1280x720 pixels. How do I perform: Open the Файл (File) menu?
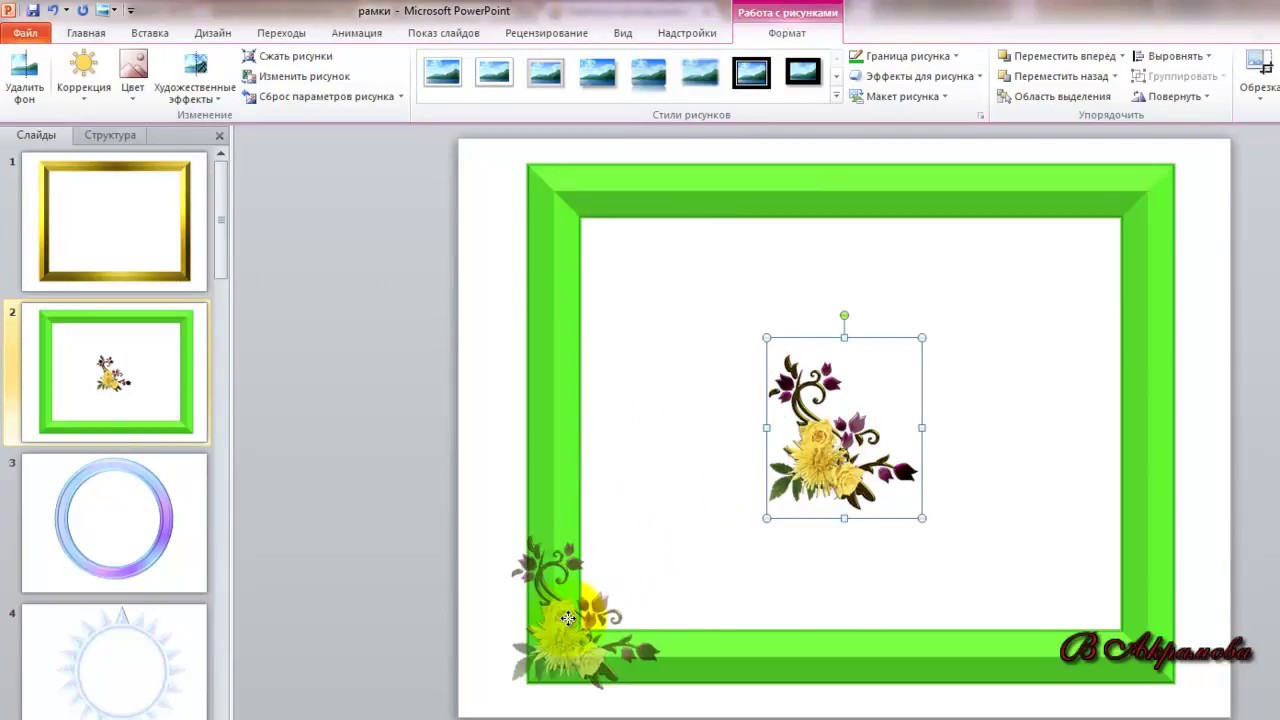click(x=25, y=33)
